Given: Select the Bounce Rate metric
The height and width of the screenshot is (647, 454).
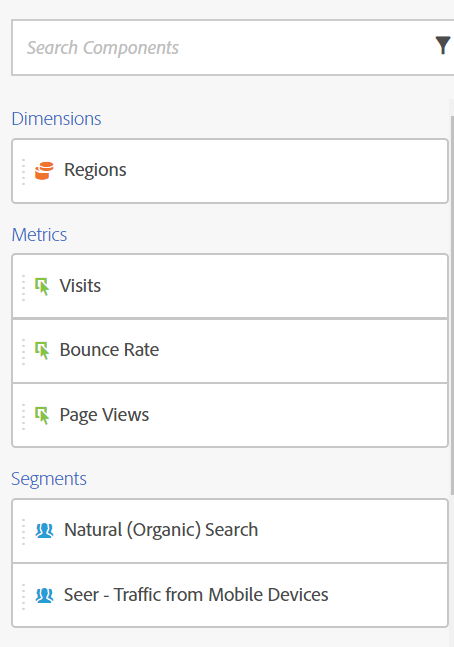Looking at the screenshot, I should click(x=230, y=351).
